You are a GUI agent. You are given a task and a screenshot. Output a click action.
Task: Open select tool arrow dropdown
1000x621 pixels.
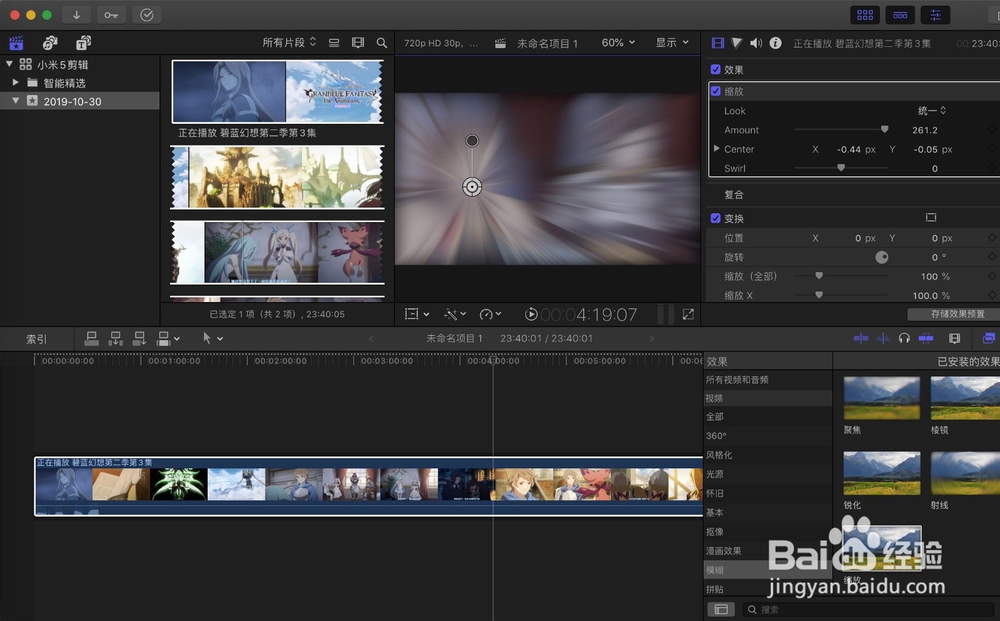212,339
